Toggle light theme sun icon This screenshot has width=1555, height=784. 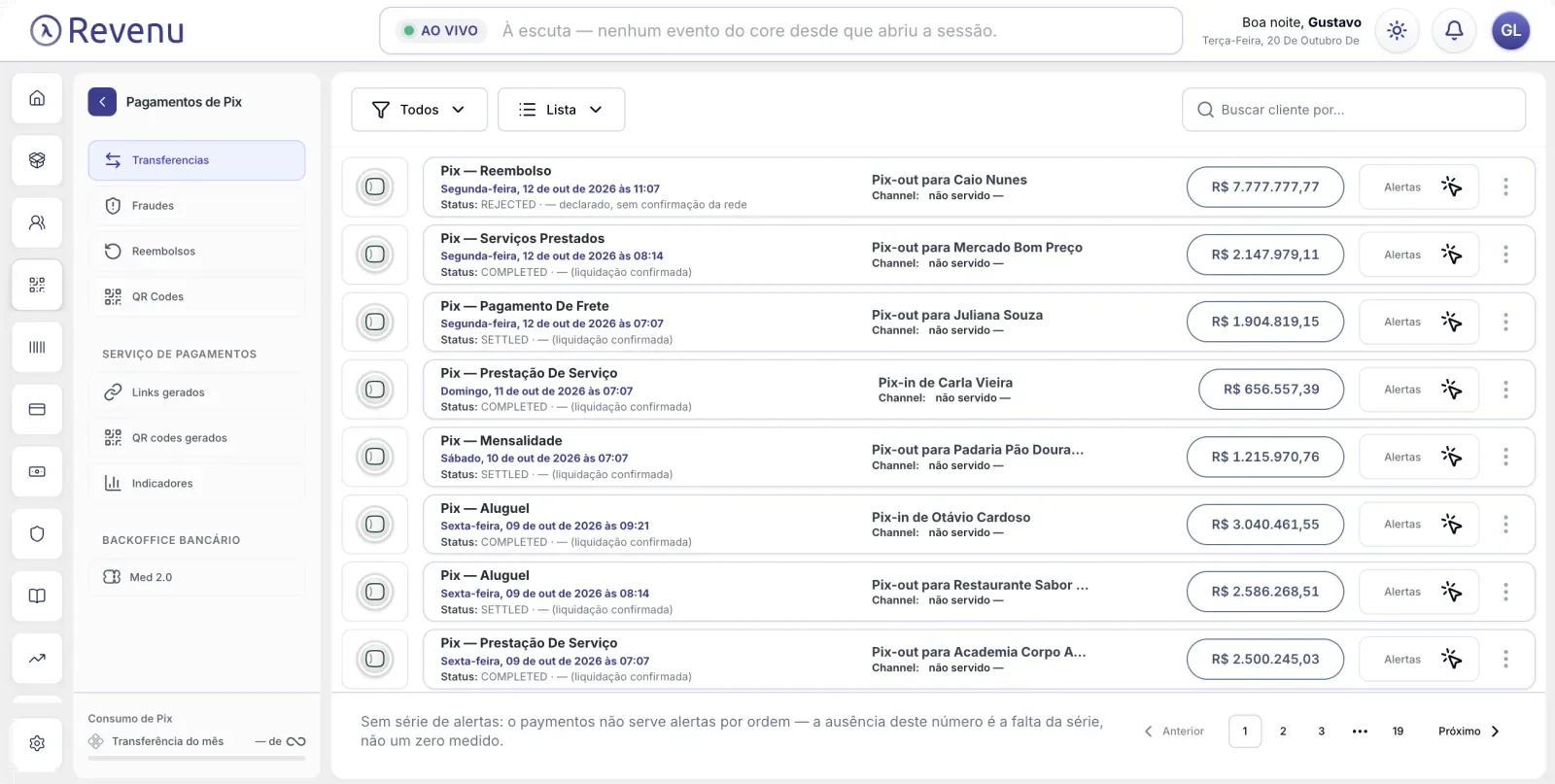1397,31
